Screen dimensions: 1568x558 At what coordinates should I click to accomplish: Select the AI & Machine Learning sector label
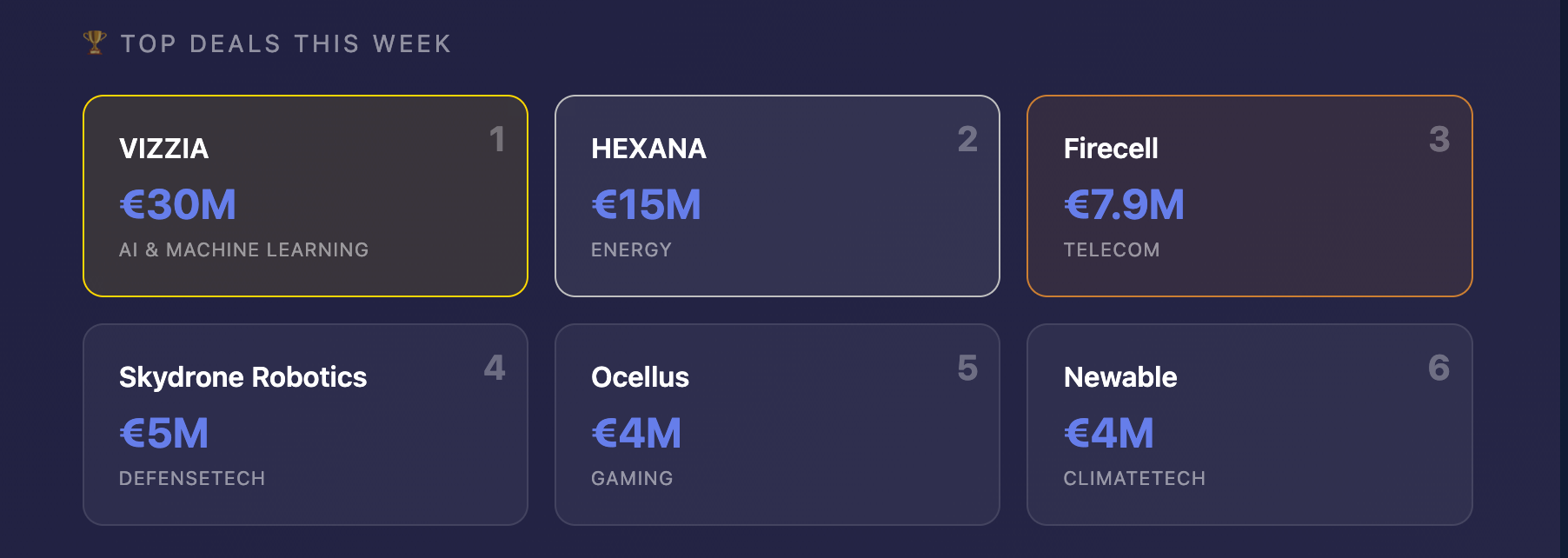(243, 250)
